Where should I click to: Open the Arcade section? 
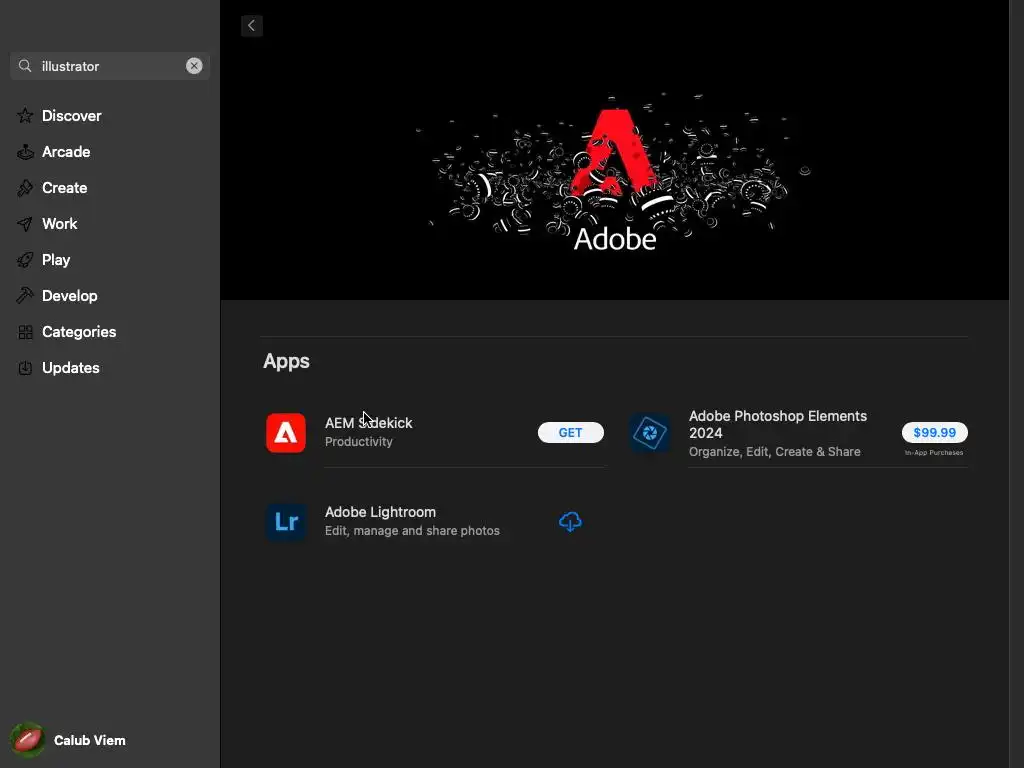click(x=66, y=152)
